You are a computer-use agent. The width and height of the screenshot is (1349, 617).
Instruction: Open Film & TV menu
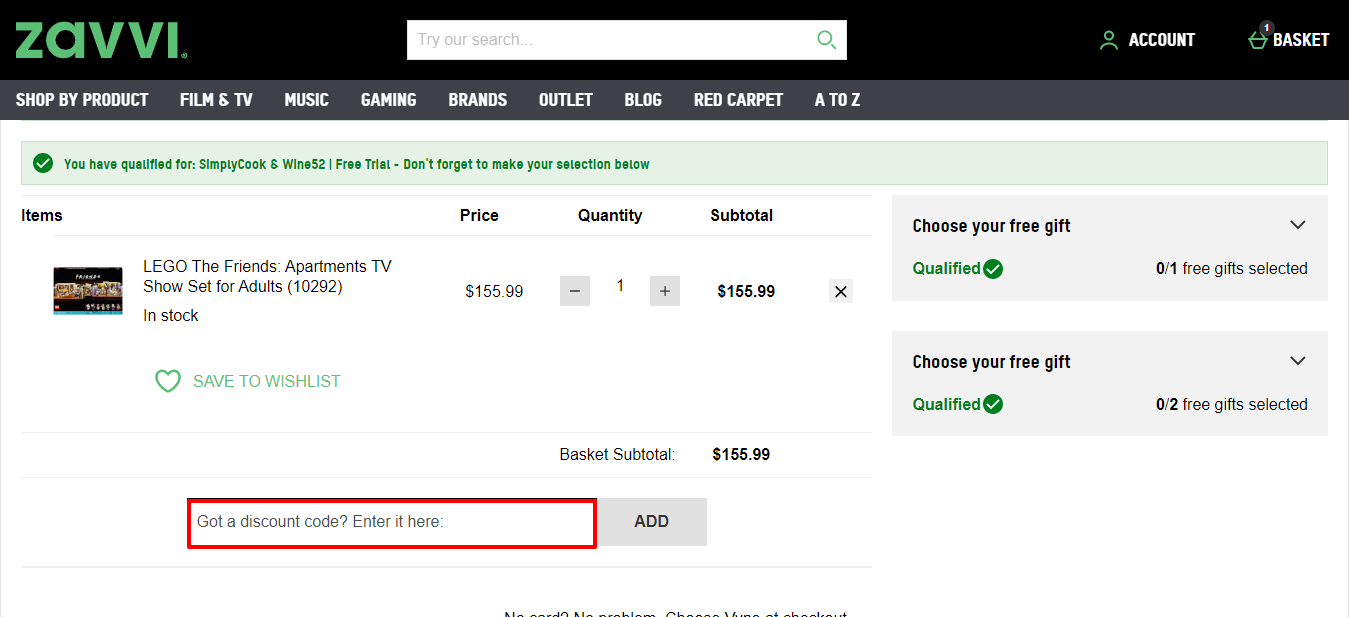coord(216,100)
